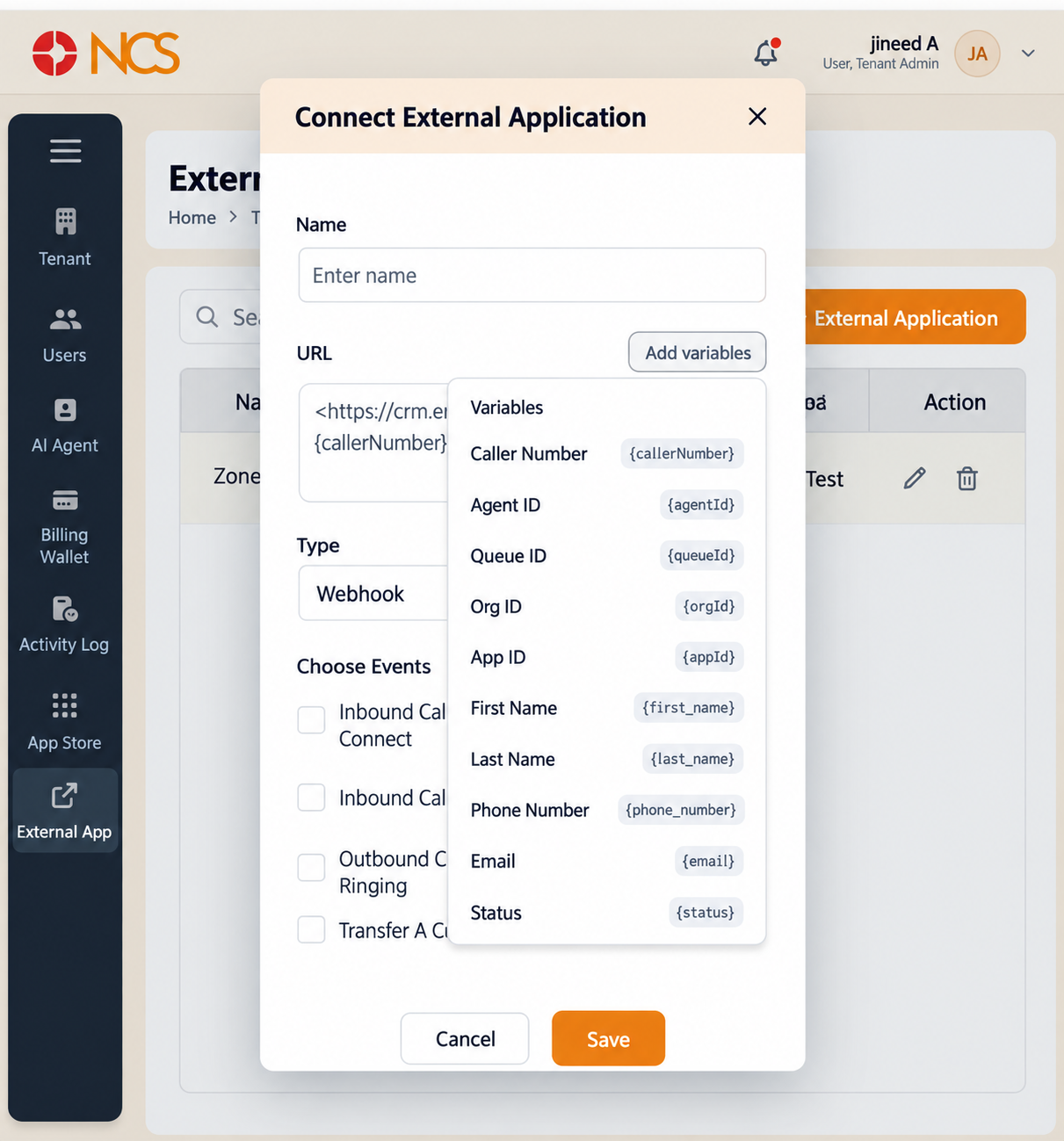Focus the Enter name input field

click(x=532, y=275)
